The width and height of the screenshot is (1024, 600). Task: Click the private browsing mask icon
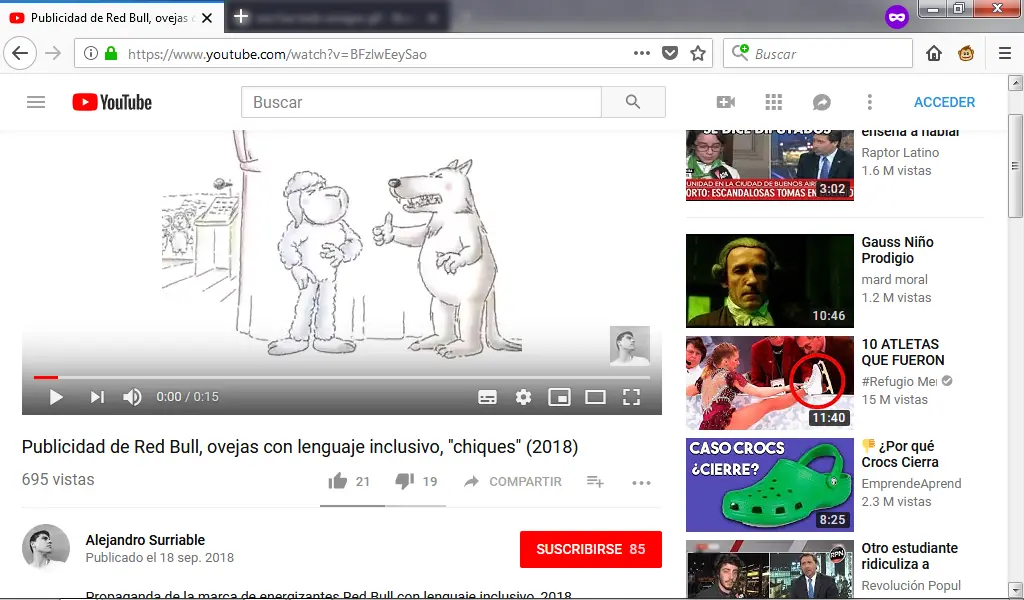[x=897, y=17]
